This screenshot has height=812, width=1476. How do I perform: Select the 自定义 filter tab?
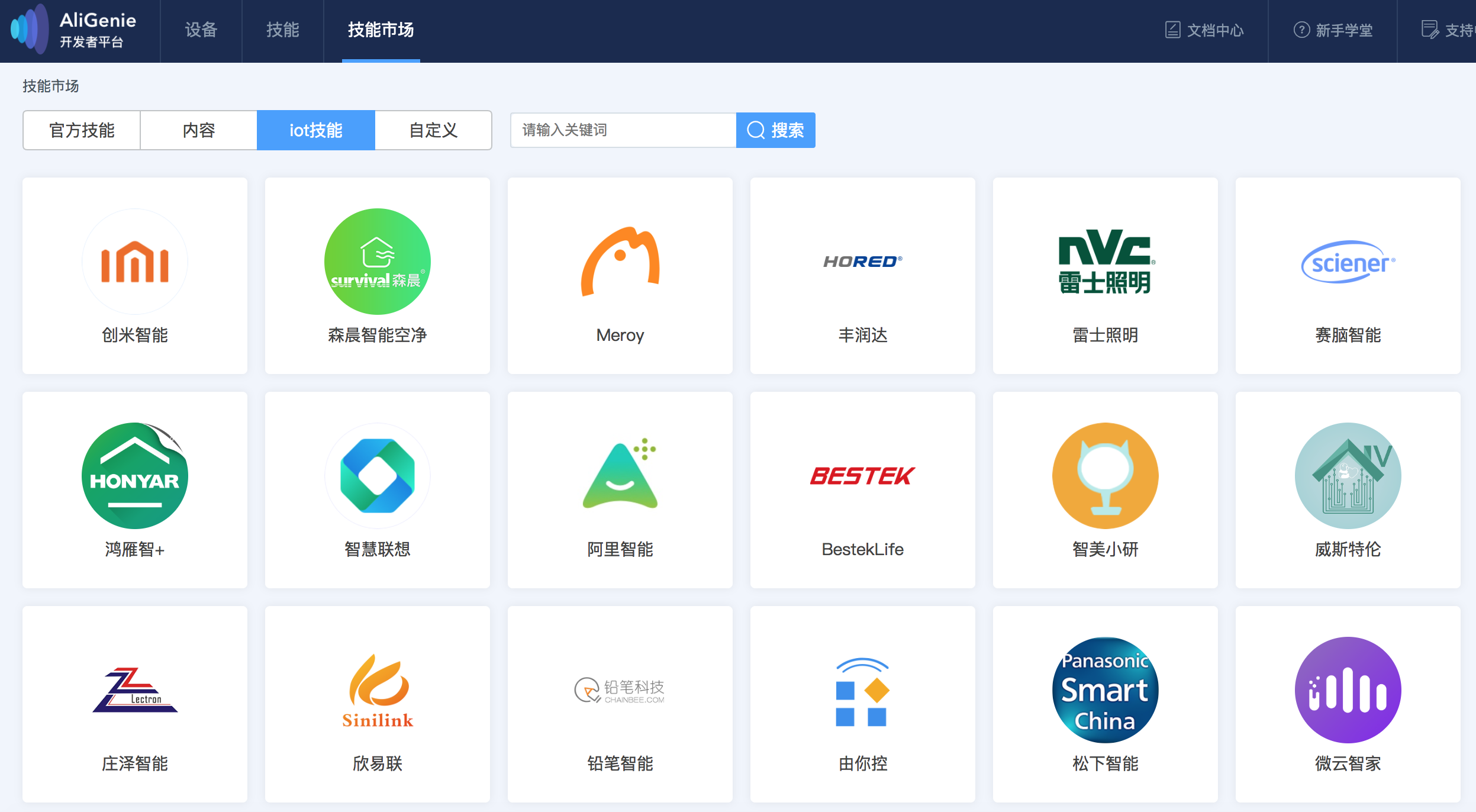(x=433, y=130)
